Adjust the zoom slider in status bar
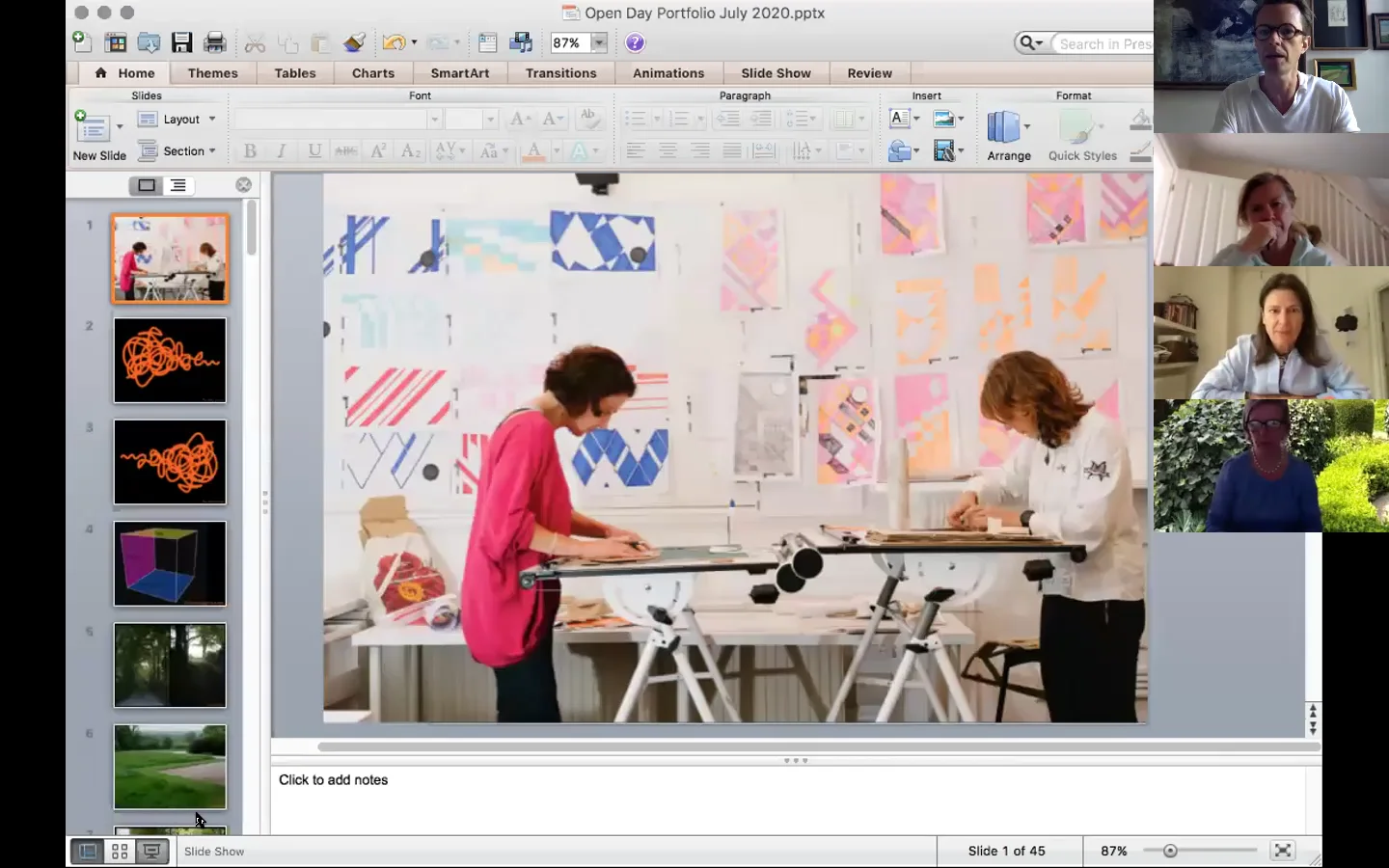Image resolution: width=1389 pixels, height=868 pixels. pos(1170,851)
